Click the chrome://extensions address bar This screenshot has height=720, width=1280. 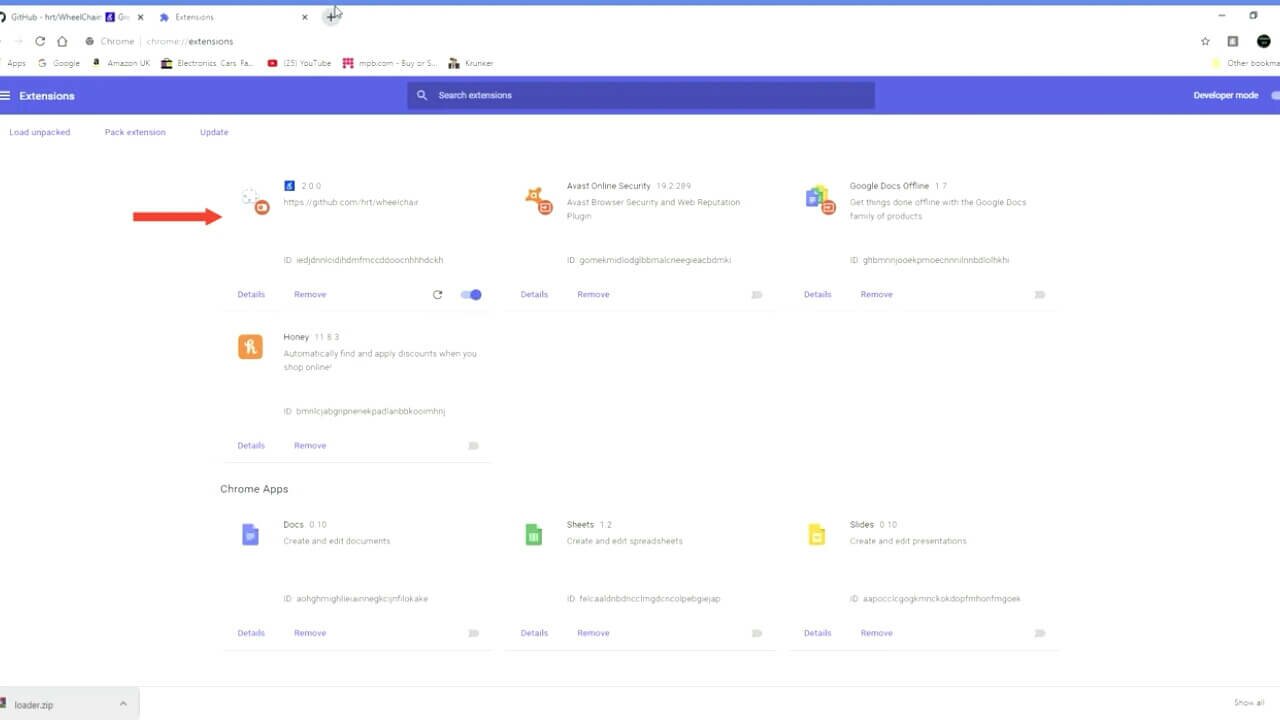point(640,41)
